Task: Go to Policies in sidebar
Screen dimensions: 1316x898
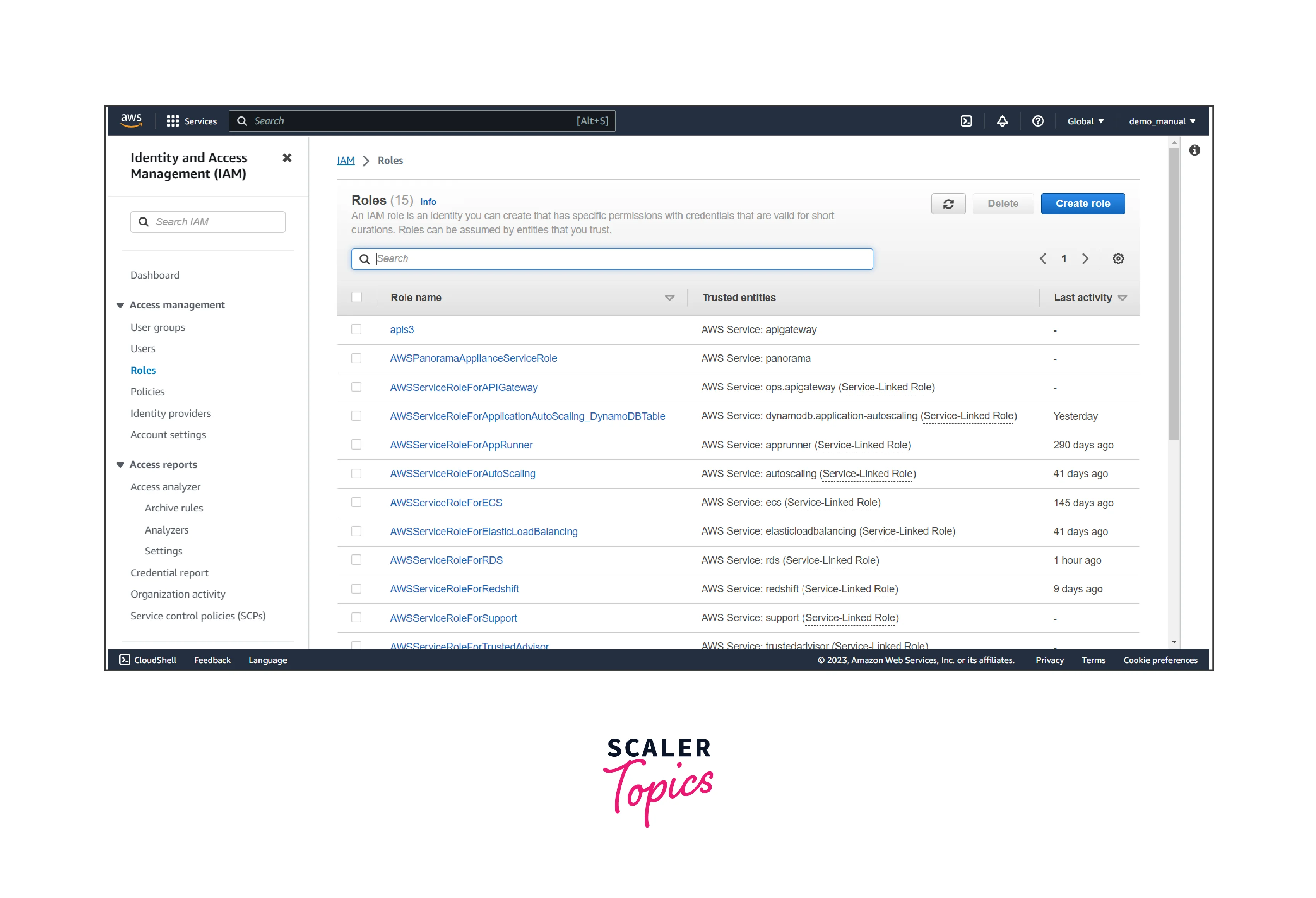Action: pos(147,392)
